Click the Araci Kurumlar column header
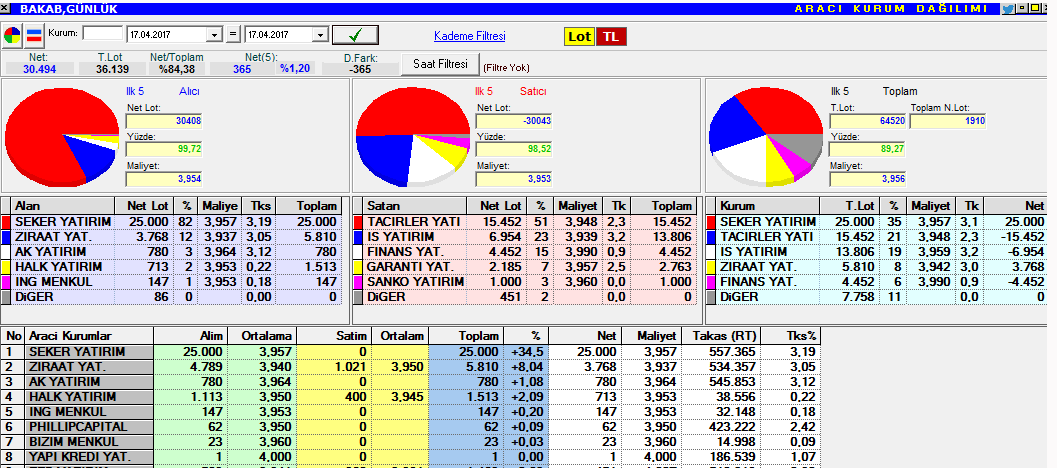Viewport: 1057px width, 468px height. 89,336
